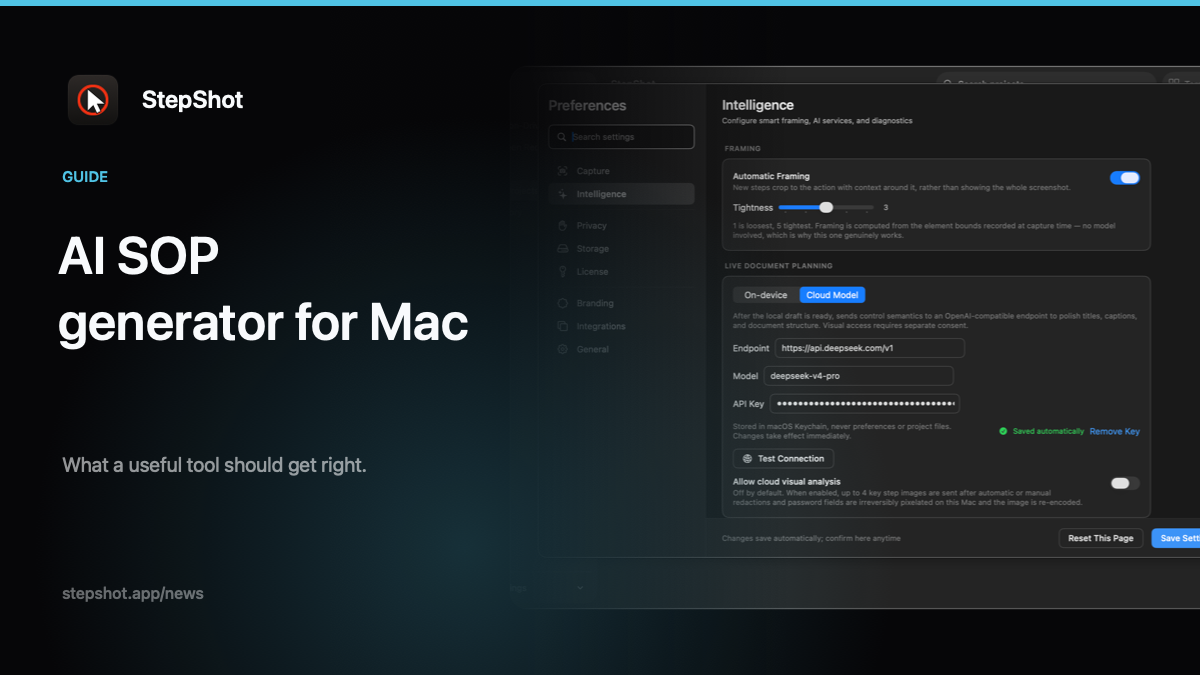Click 'Changes save automatically; confirm here anytime' note

click(x=811, y=538)
